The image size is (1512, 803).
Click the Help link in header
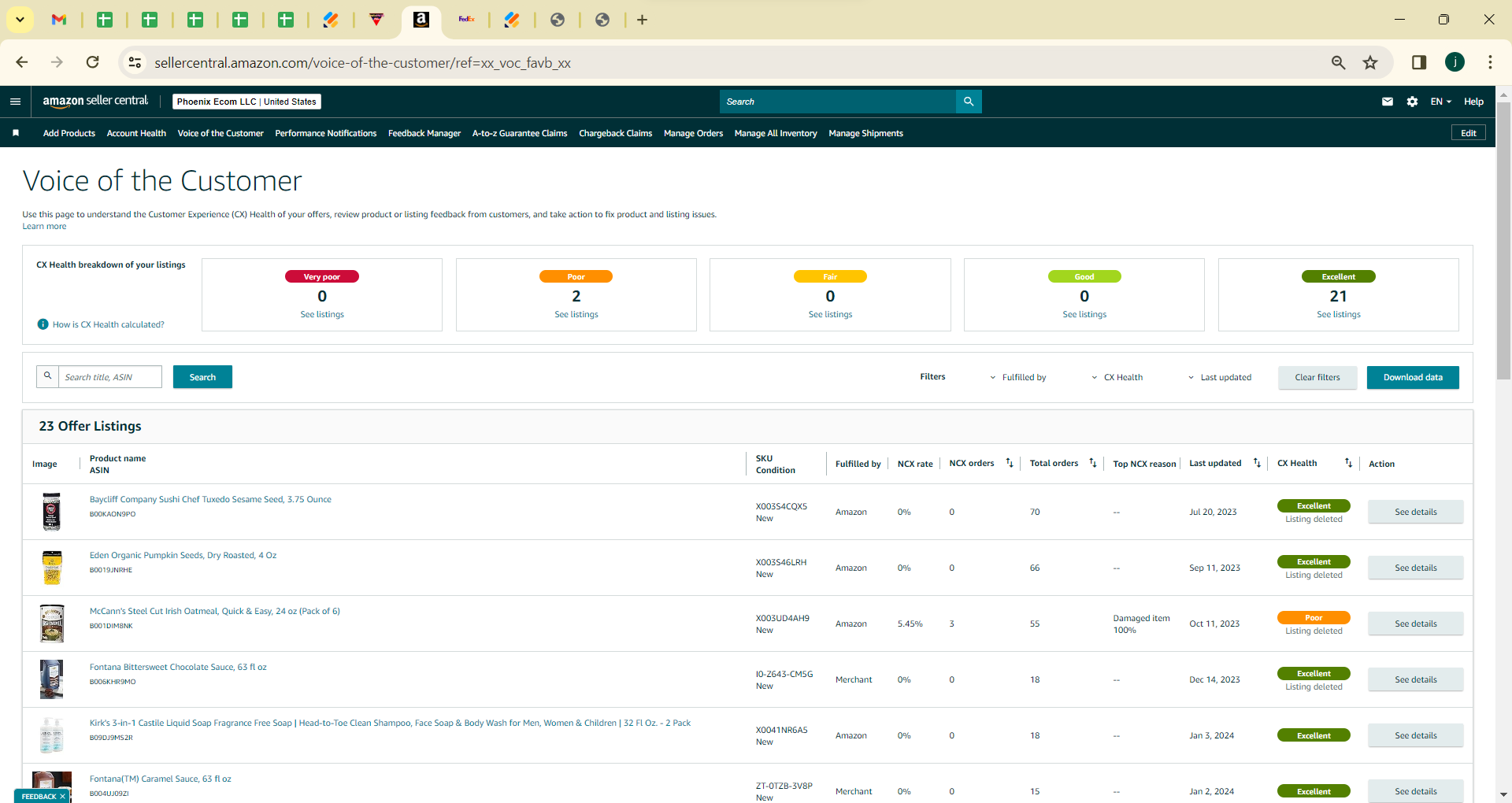[x=1473, y=102]
